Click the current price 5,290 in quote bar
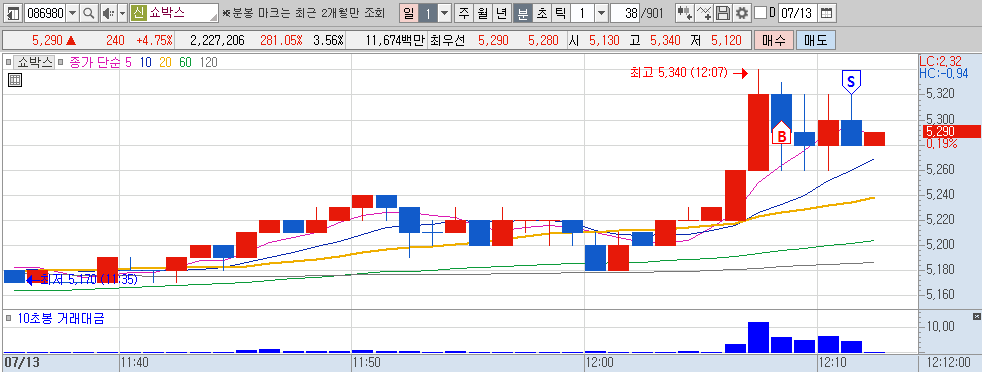 pos(48,41)
